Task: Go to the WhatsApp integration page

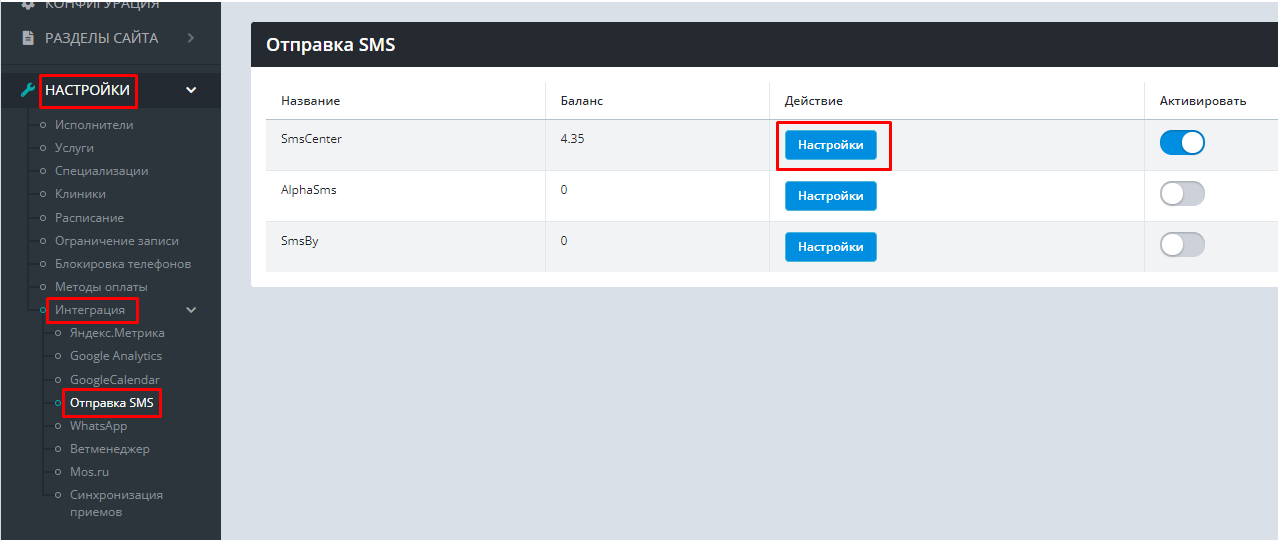Action: tap(98, 426)
